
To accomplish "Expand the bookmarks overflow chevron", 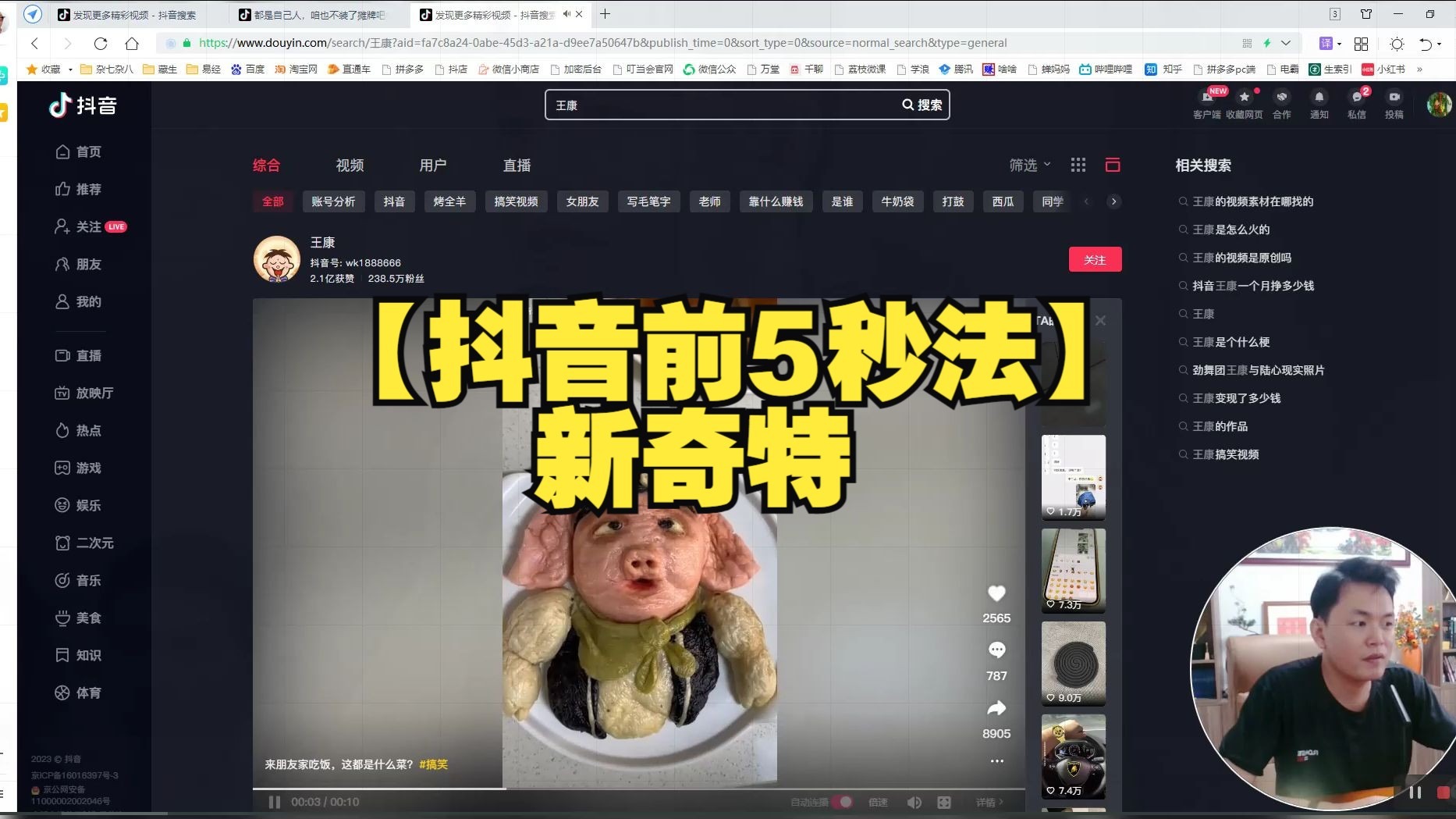I will click(1419, 69).
